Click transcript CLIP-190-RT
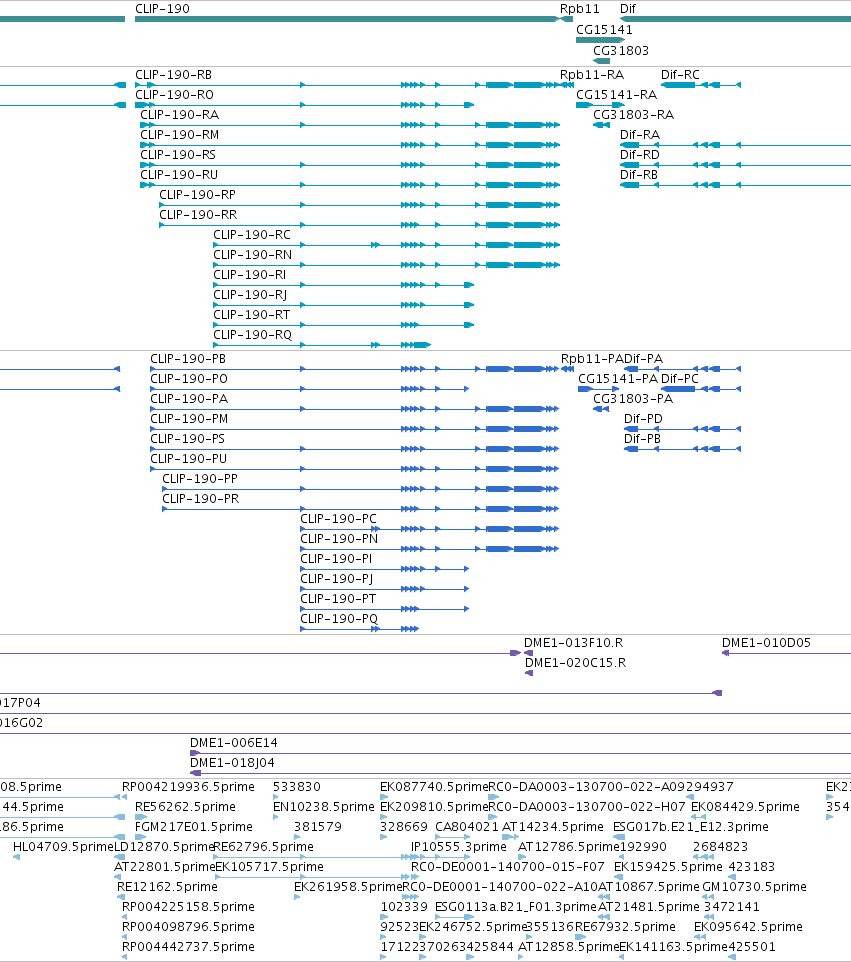The width and height of the screenshot is (851, 962). pyautogui.click(x=252, y=315)
